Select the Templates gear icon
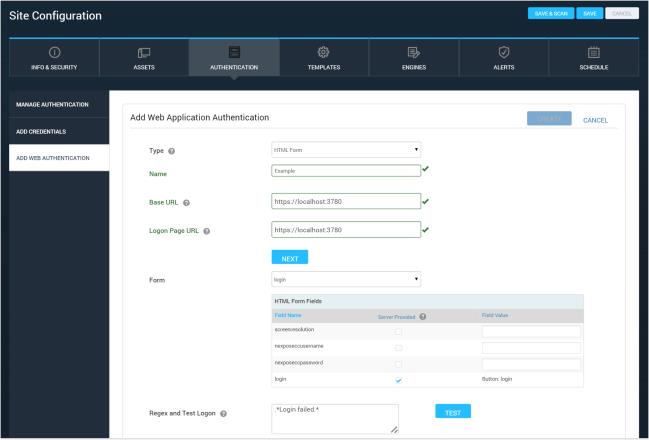649x440 pixels. 324,52
